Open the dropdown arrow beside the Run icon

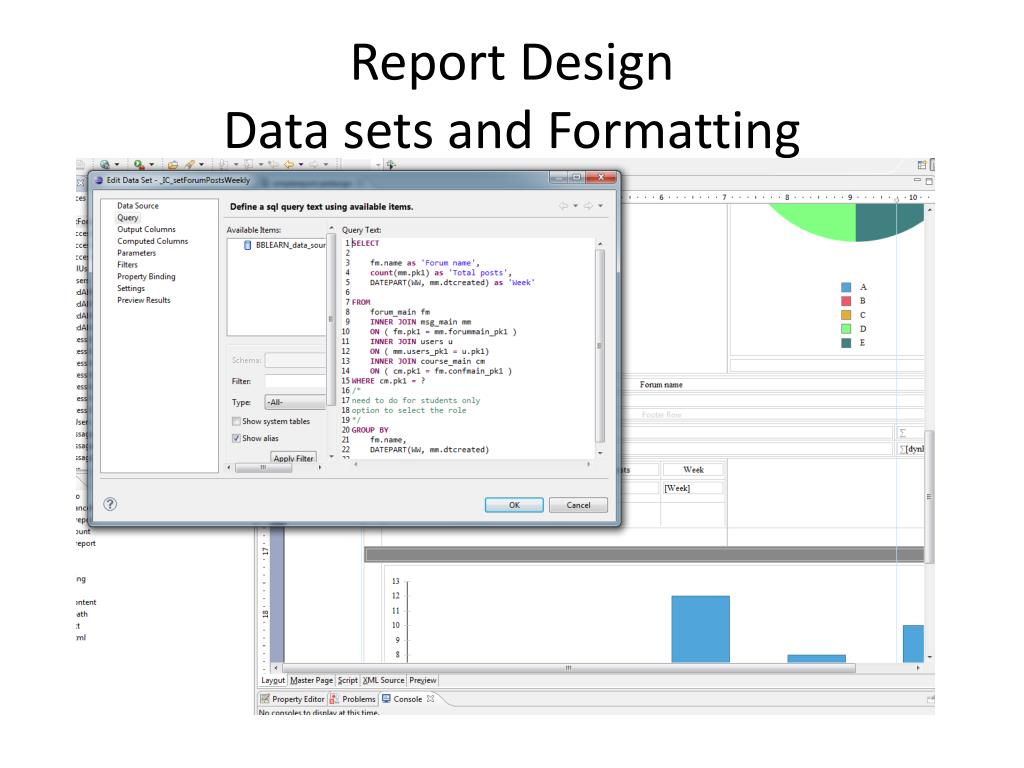pyautogui.click(x=152, y=165)
